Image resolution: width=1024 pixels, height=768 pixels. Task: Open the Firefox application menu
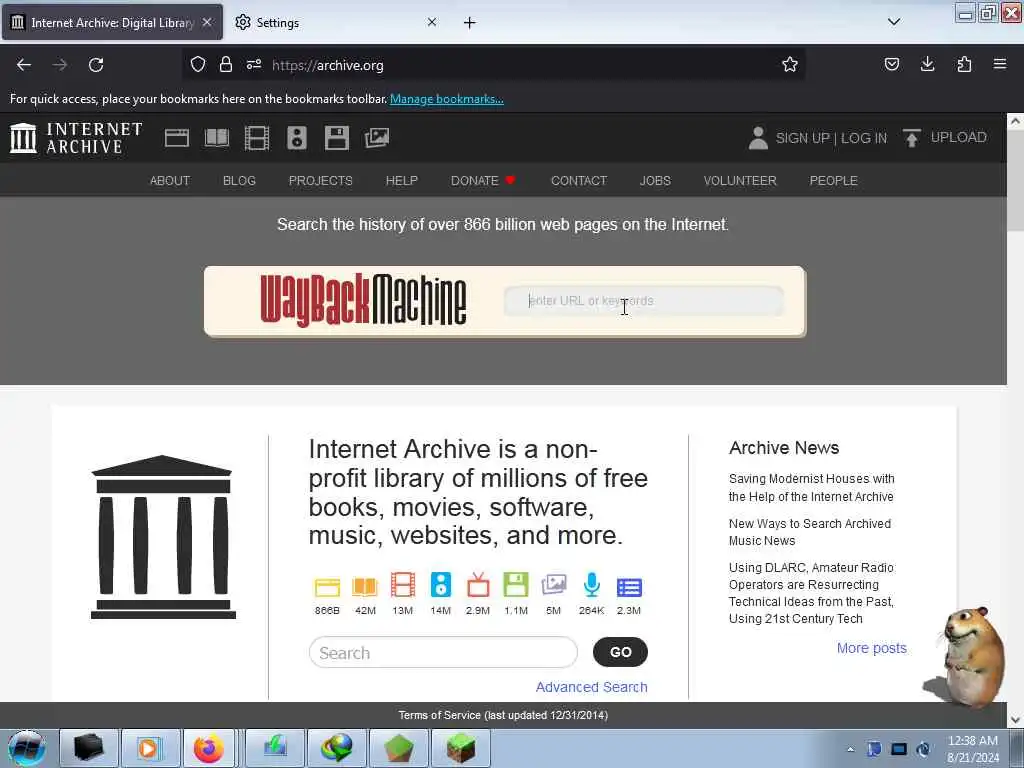pos(1000,64)
